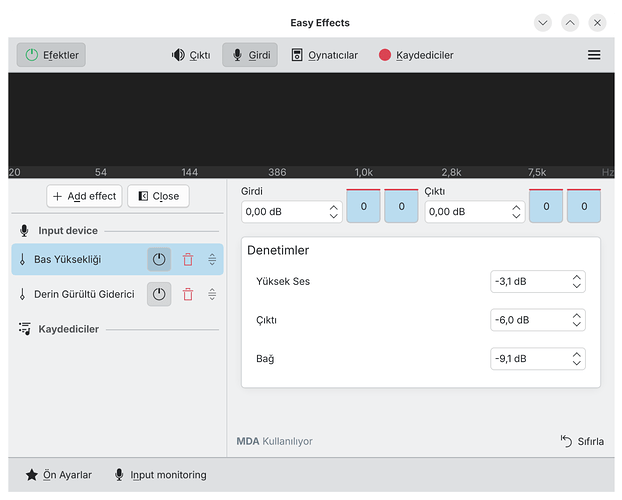Minimize window with the down chevron
The image size is (622, 500).
[x=543, y=23]
